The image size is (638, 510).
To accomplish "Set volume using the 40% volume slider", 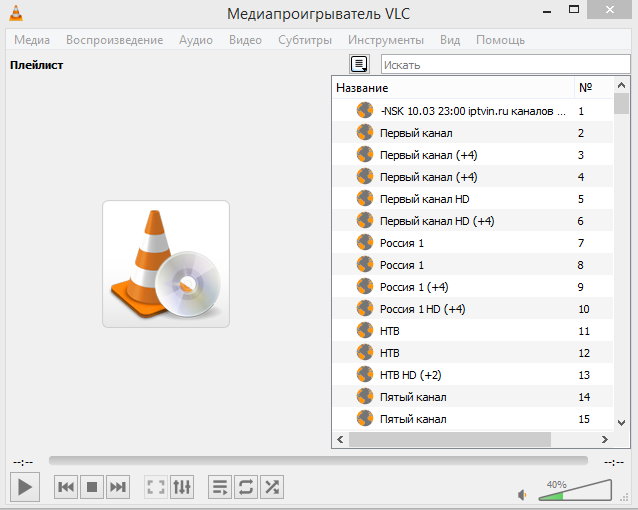I will (575, 490).
